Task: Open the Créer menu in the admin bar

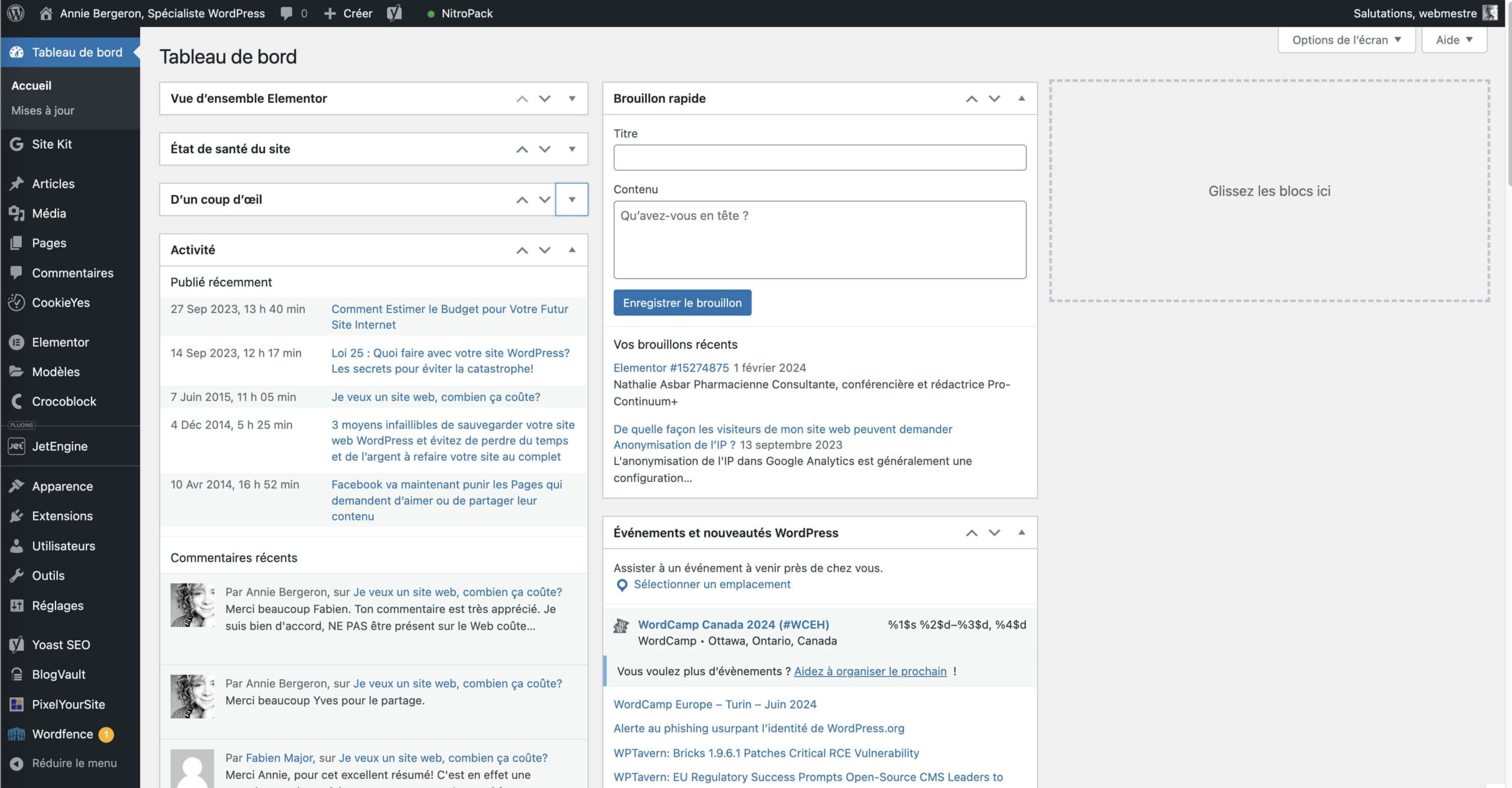Action: [348, 13]
